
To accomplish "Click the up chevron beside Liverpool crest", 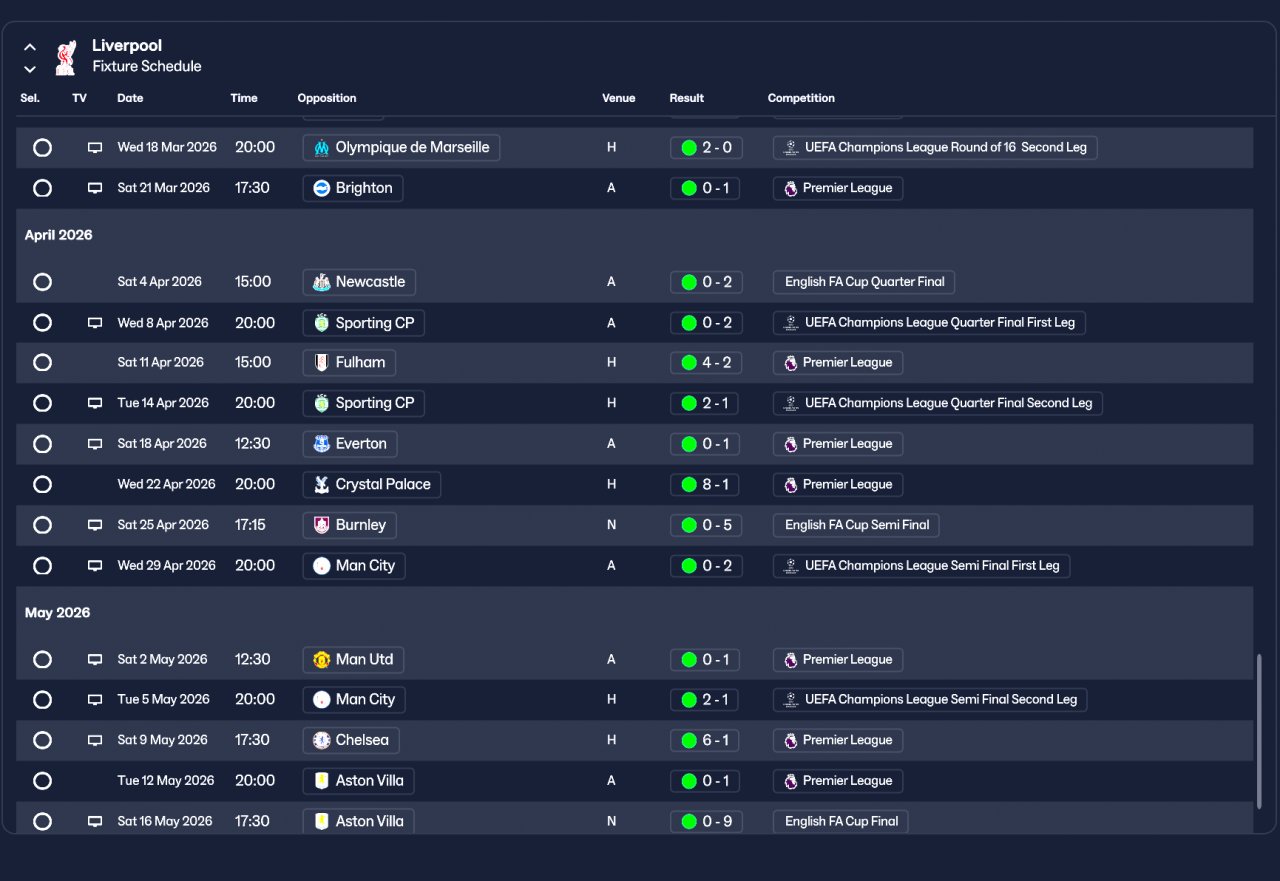I will [x=30, y=47].
